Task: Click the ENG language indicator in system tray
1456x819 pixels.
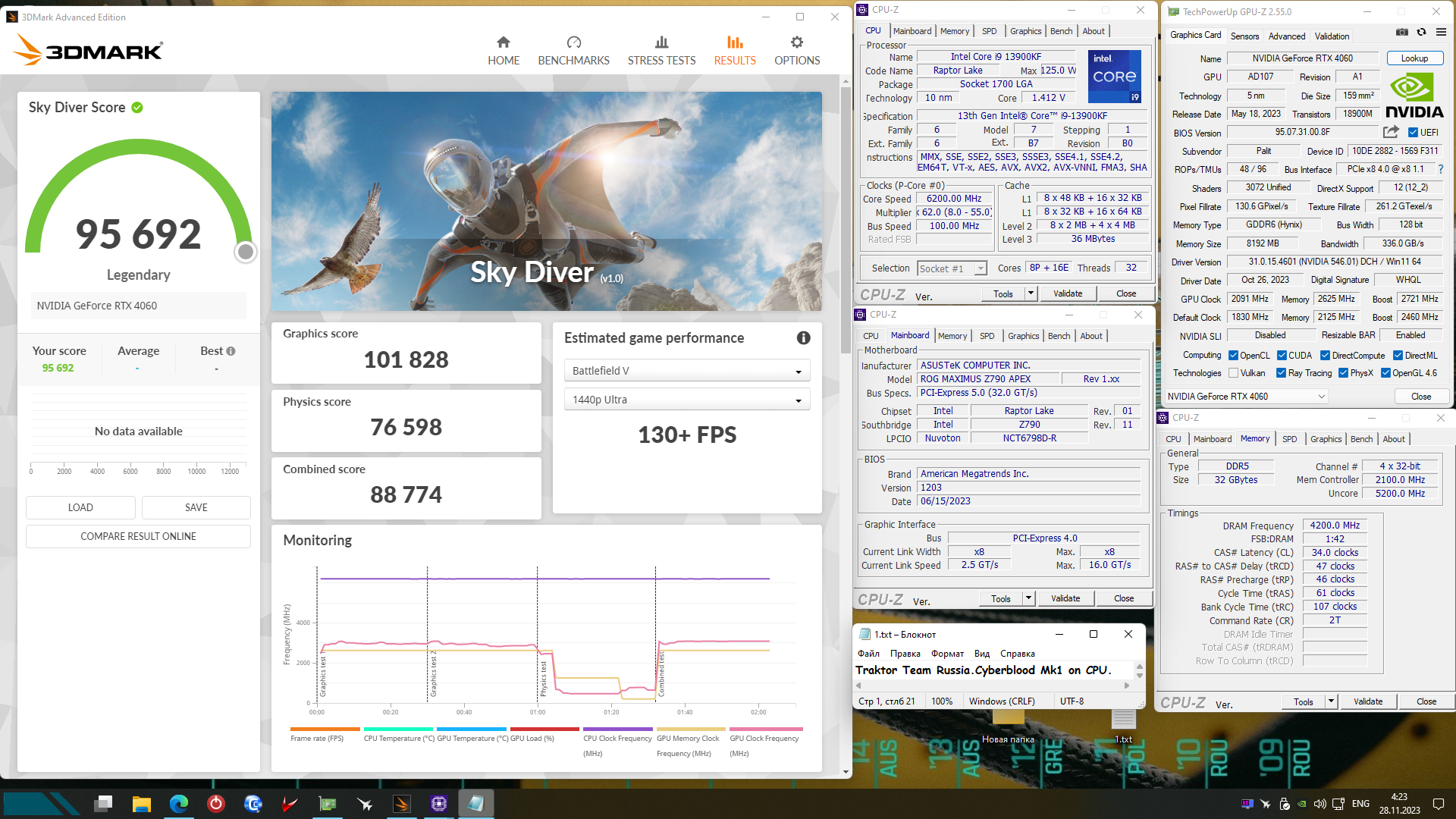Action: [x=1360, y=803]
